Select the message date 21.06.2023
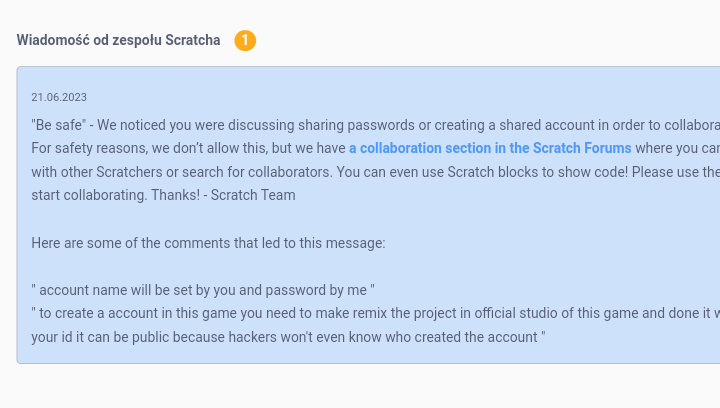 tap(59, 97)
